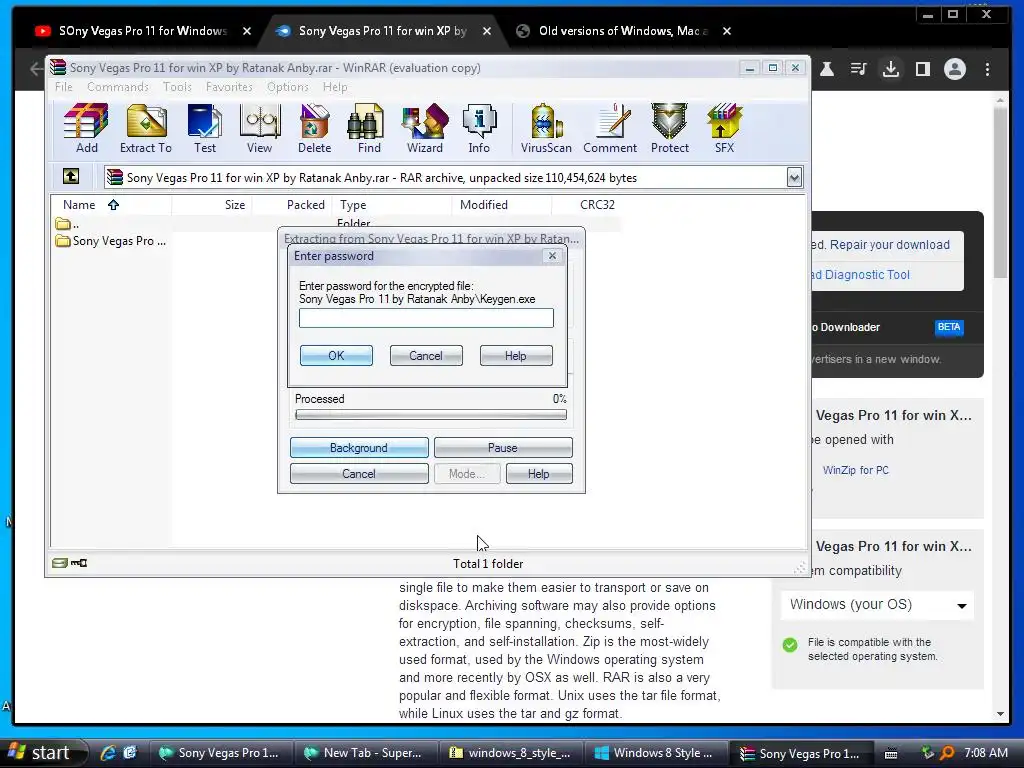Open media controls icon in Chrome toolbar
Image resolution: width=1024 pixels, height=768 pixels.
[x=859, y=69]
